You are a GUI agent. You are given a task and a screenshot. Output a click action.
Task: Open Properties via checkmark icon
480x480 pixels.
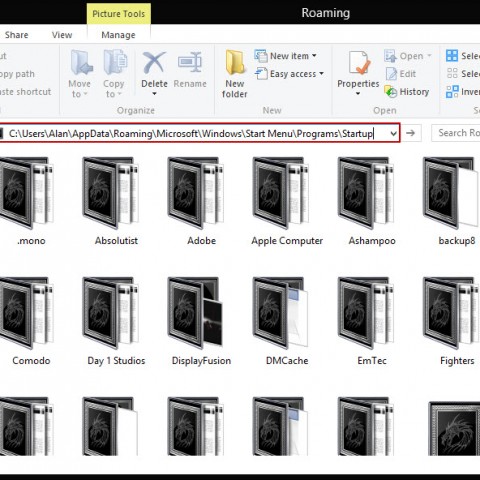tap(359, 63)
